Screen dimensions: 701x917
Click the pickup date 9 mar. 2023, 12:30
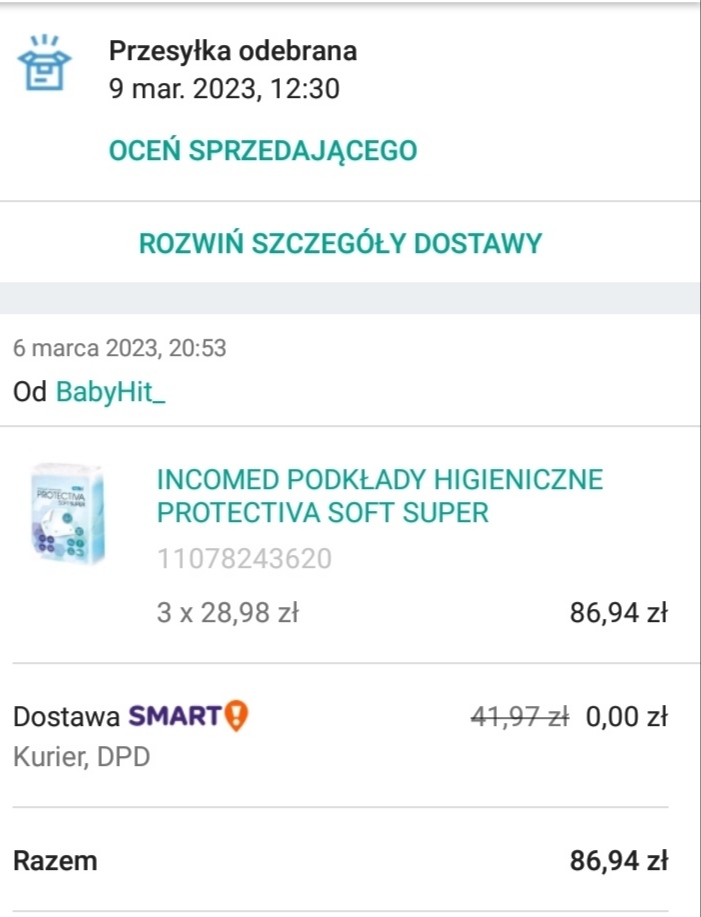pyautogui.click(x=224, y=89)
